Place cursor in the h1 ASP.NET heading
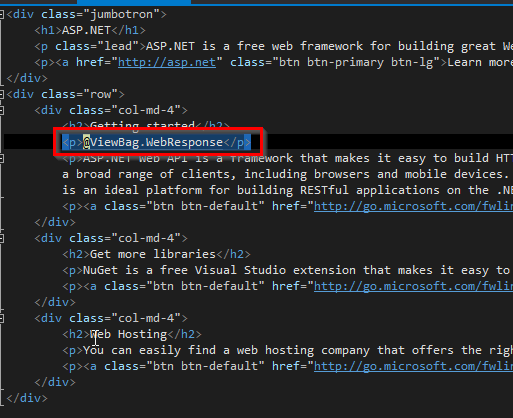The height and width of the screenshot is (418, 513). pyautogui.click(x=86, y=30)
